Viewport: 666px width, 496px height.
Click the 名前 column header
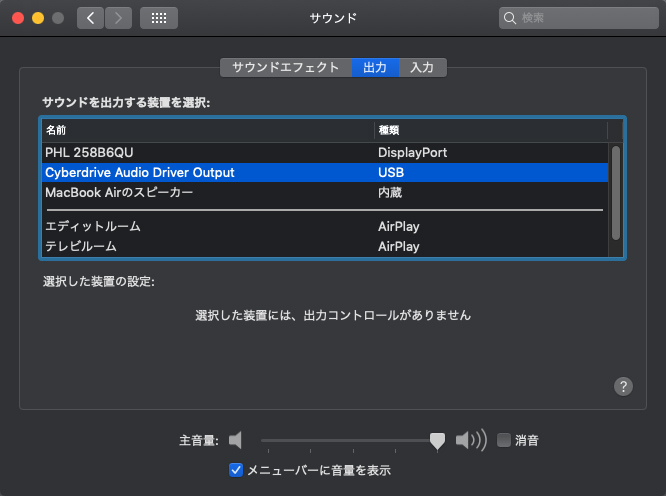click(208, 130)
